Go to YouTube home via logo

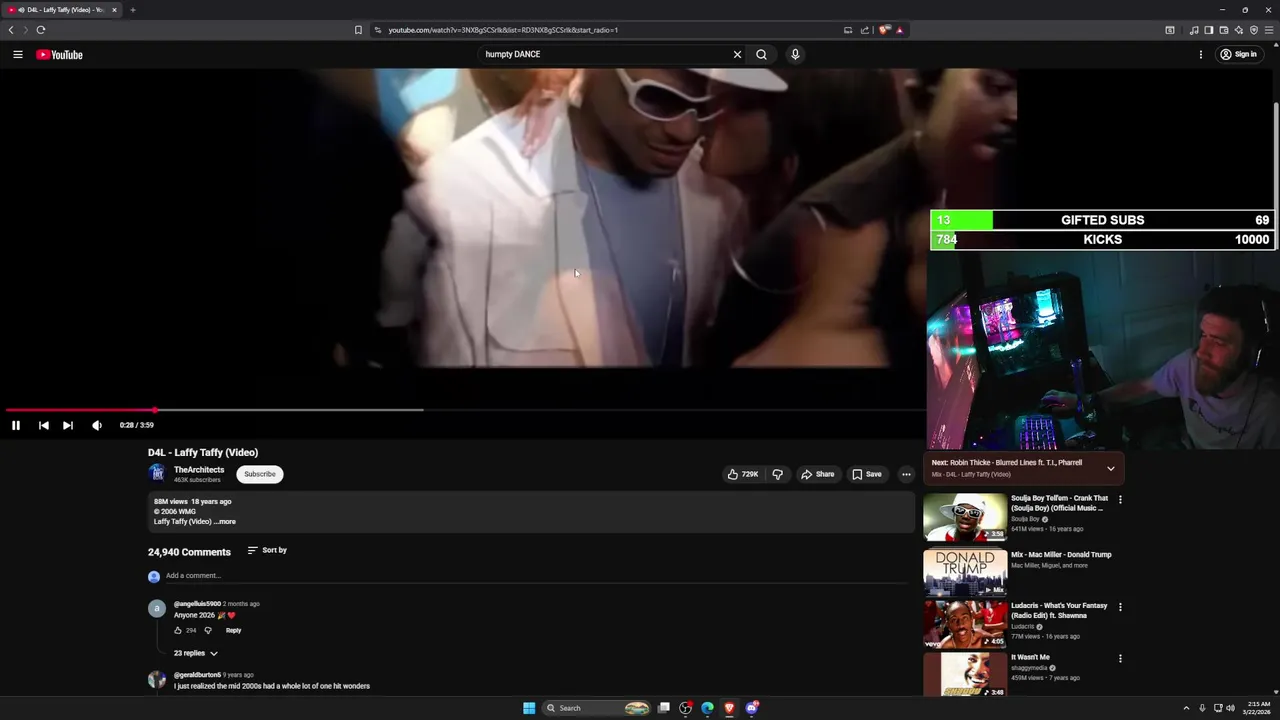60,55
